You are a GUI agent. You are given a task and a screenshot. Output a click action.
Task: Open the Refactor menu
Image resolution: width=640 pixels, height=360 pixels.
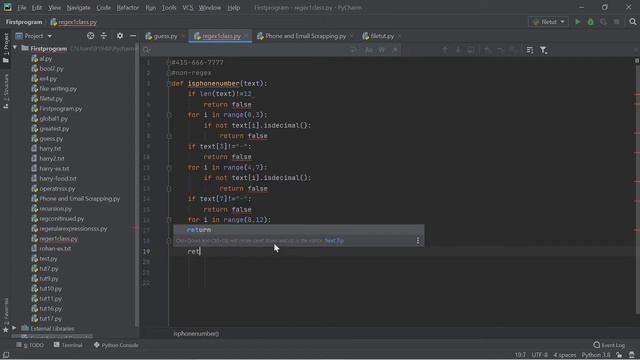point(127,7)
